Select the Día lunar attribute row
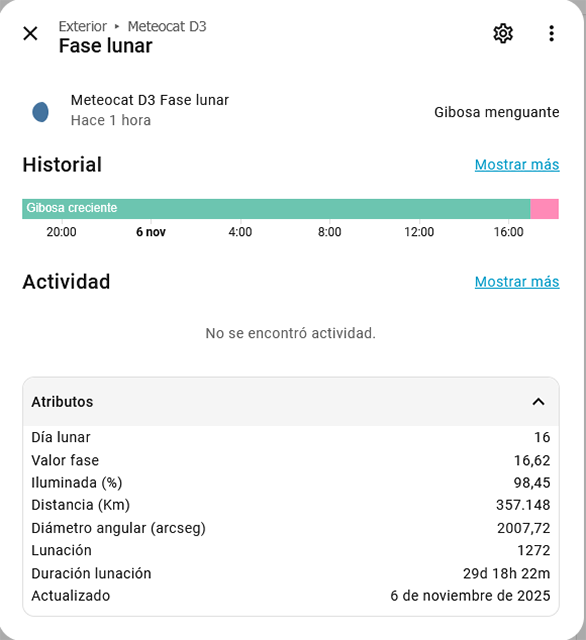The image size is (586, 640). click(291, 437)
